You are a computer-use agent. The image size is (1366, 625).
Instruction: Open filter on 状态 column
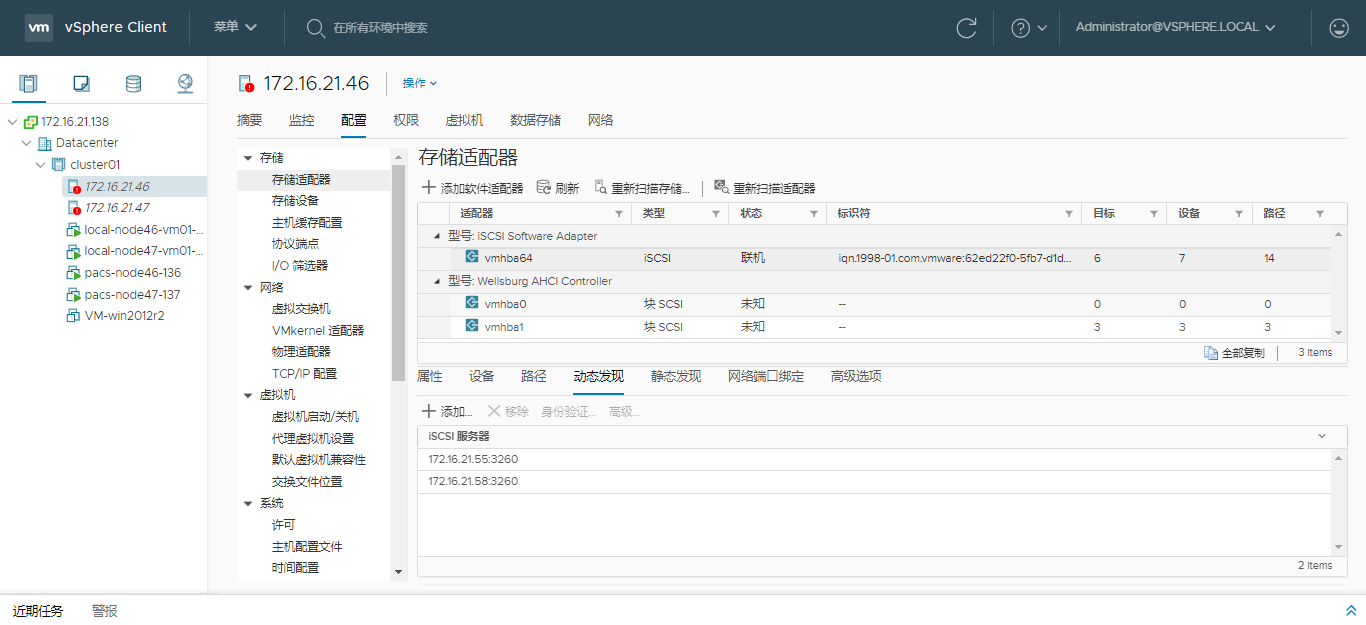[812, 214]
